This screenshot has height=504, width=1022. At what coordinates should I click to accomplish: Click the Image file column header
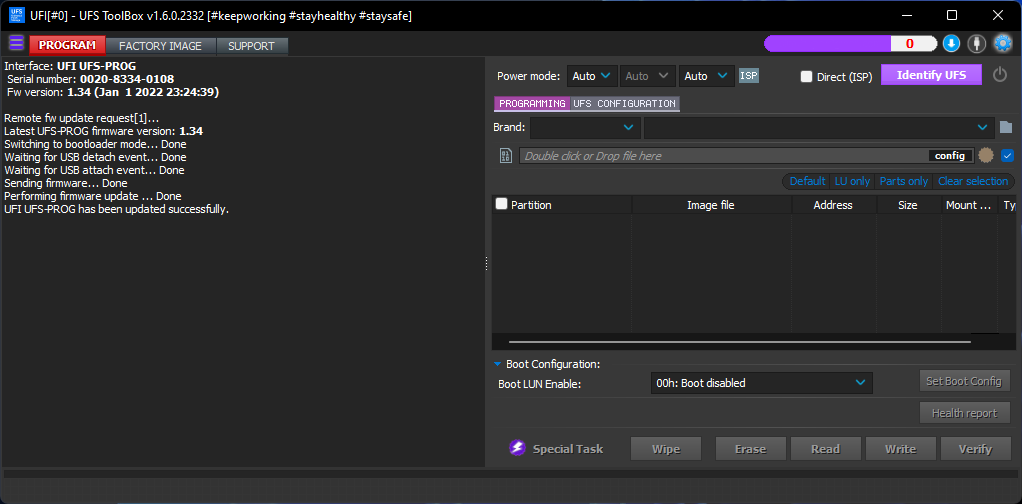coord(710,205)
